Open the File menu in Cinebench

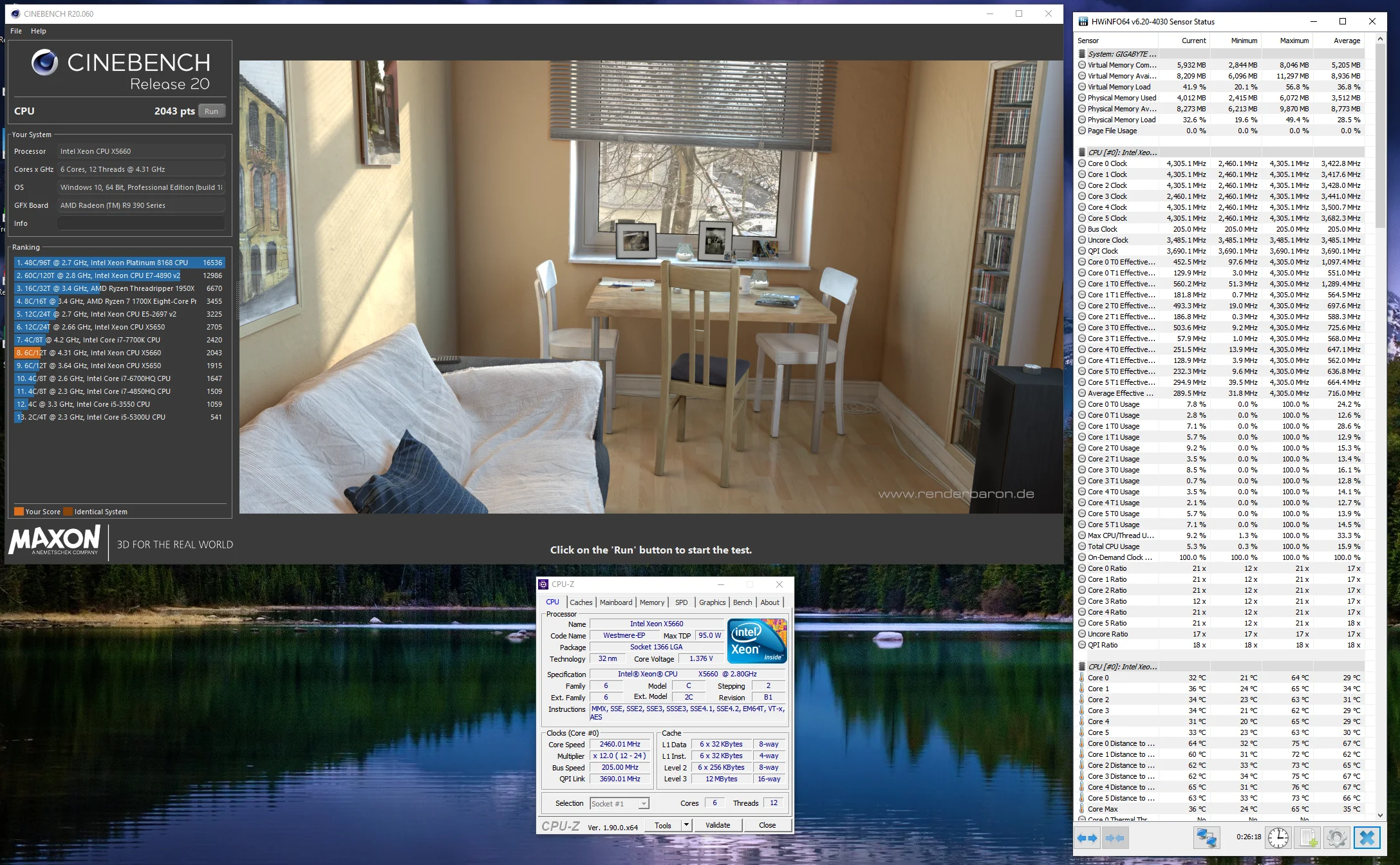[x=16, y=31]
